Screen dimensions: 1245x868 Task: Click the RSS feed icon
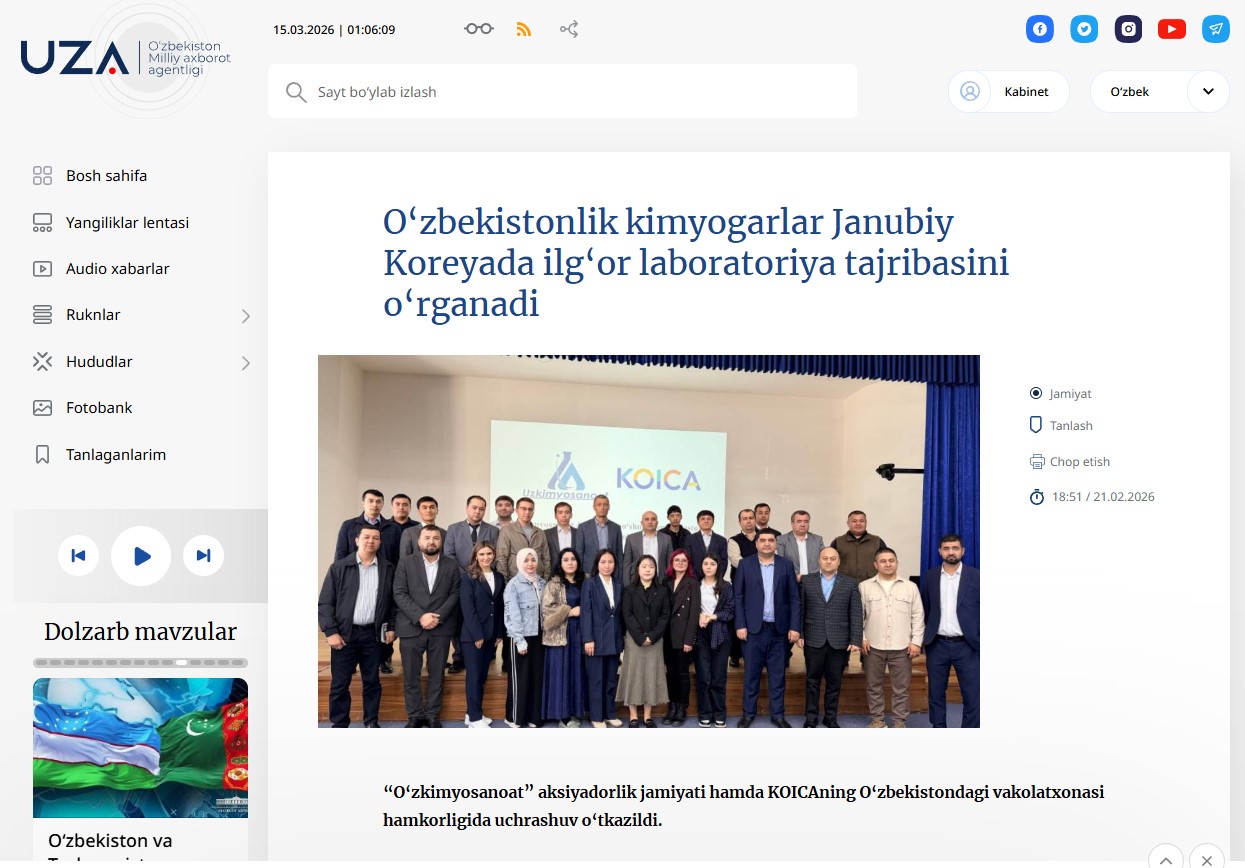[524, 29]
